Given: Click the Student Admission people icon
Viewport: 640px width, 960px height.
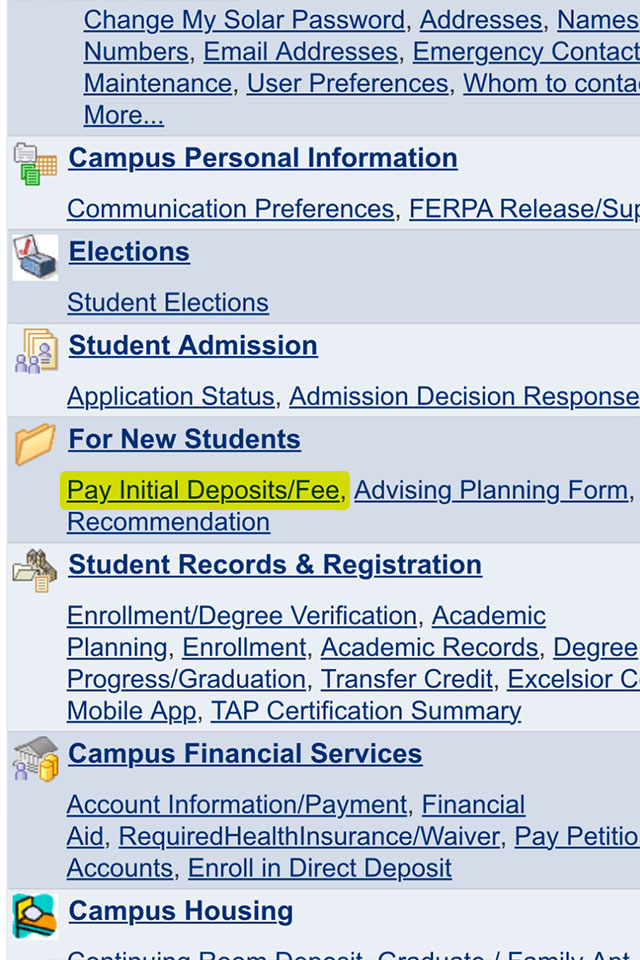Looking at the screenshot, I should [x=35, y=351].
